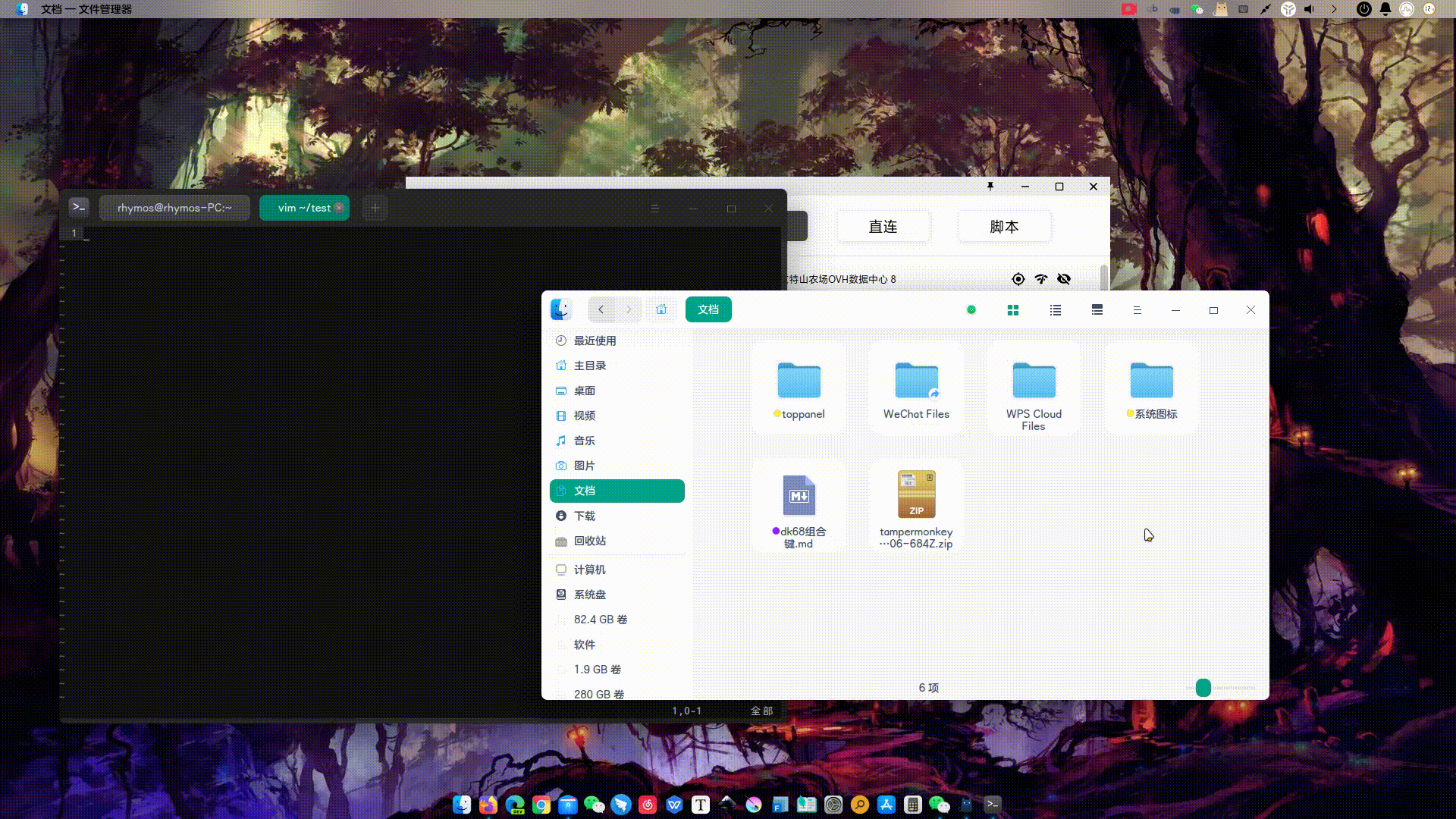
Task: Click the 直连 button
Action: pos(882,226)
